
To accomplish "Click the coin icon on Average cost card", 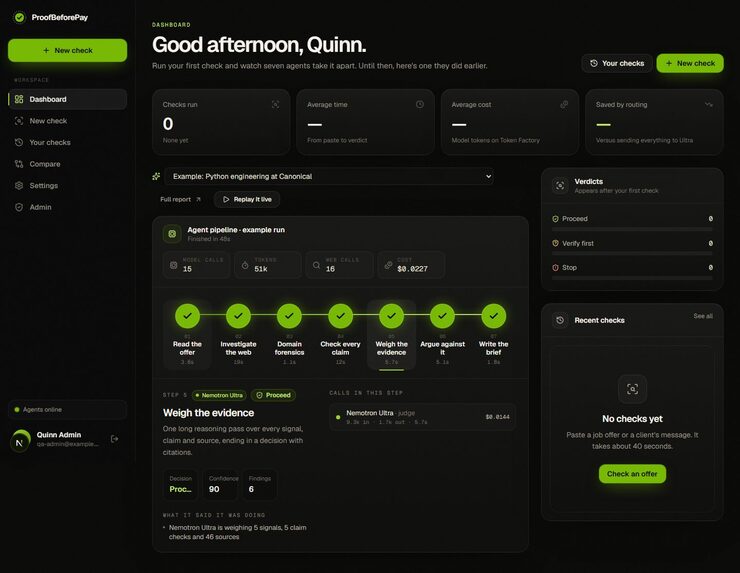I will pos(564,104).
